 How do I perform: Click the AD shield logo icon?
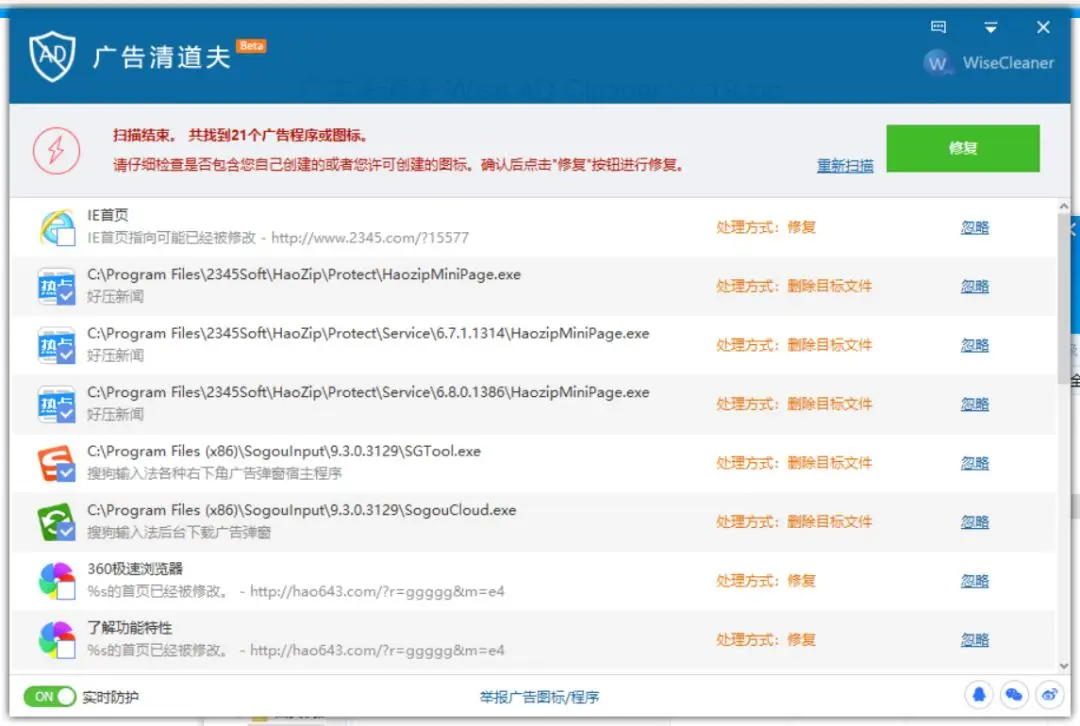click(52, 56)
